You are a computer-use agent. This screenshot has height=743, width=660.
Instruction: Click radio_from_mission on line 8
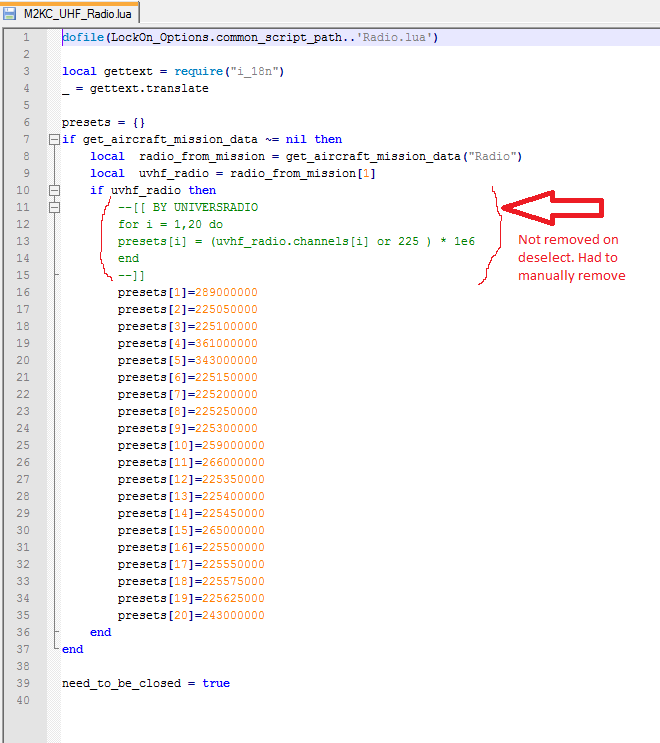coord(202,156)
